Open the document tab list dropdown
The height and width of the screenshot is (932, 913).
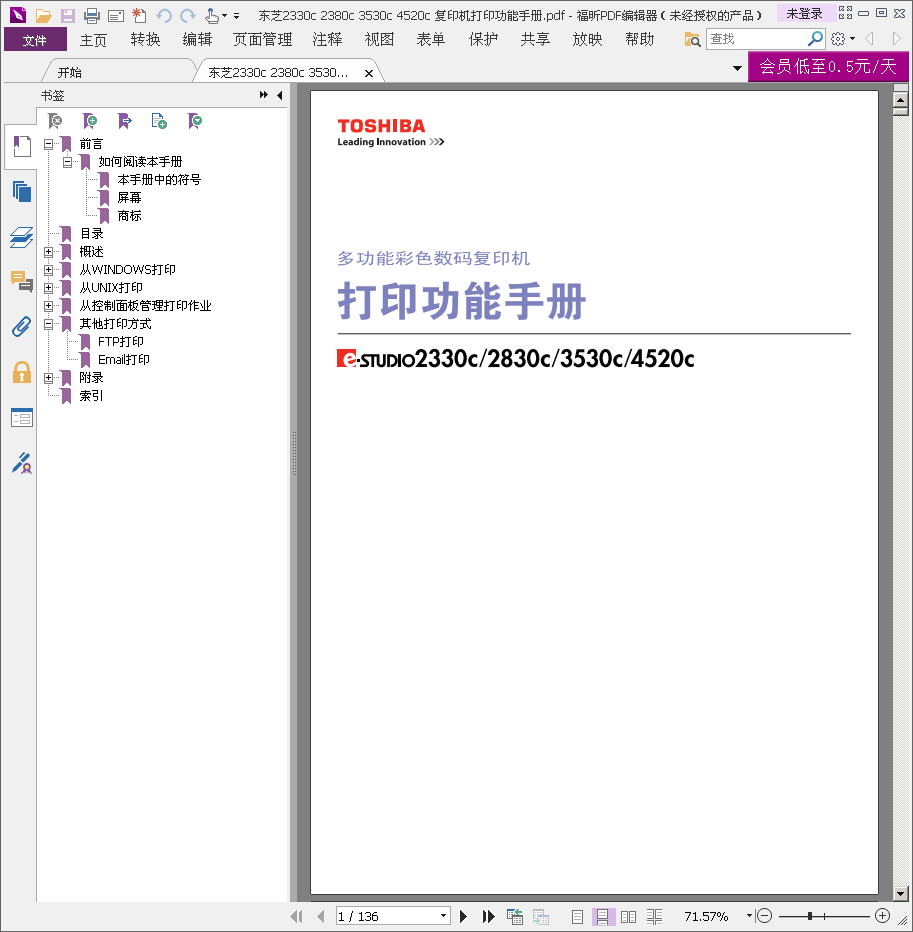pyautogui.click(x=737, y=68)
